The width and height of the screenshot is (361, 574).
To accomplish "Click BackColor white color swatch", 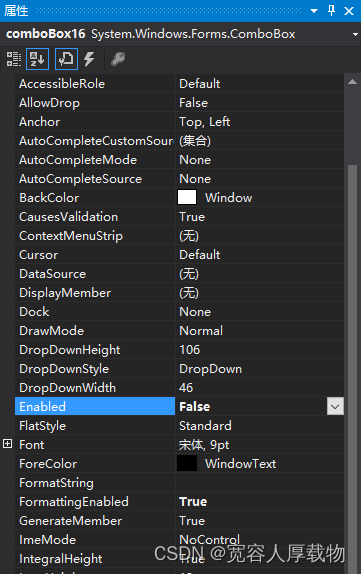I will 187,197.
